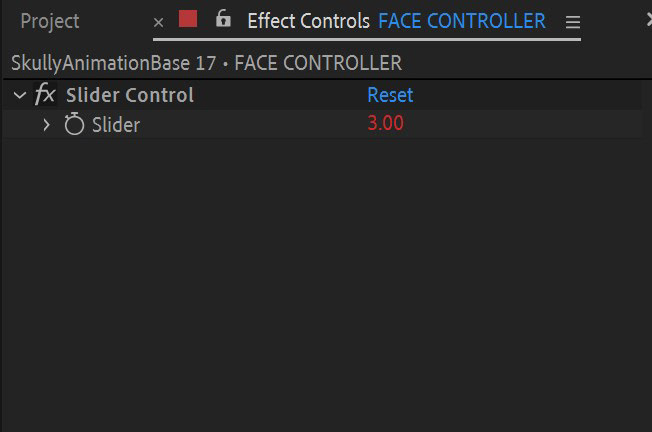Click the gray FACE CONTROLLER header text

point(318,63)
